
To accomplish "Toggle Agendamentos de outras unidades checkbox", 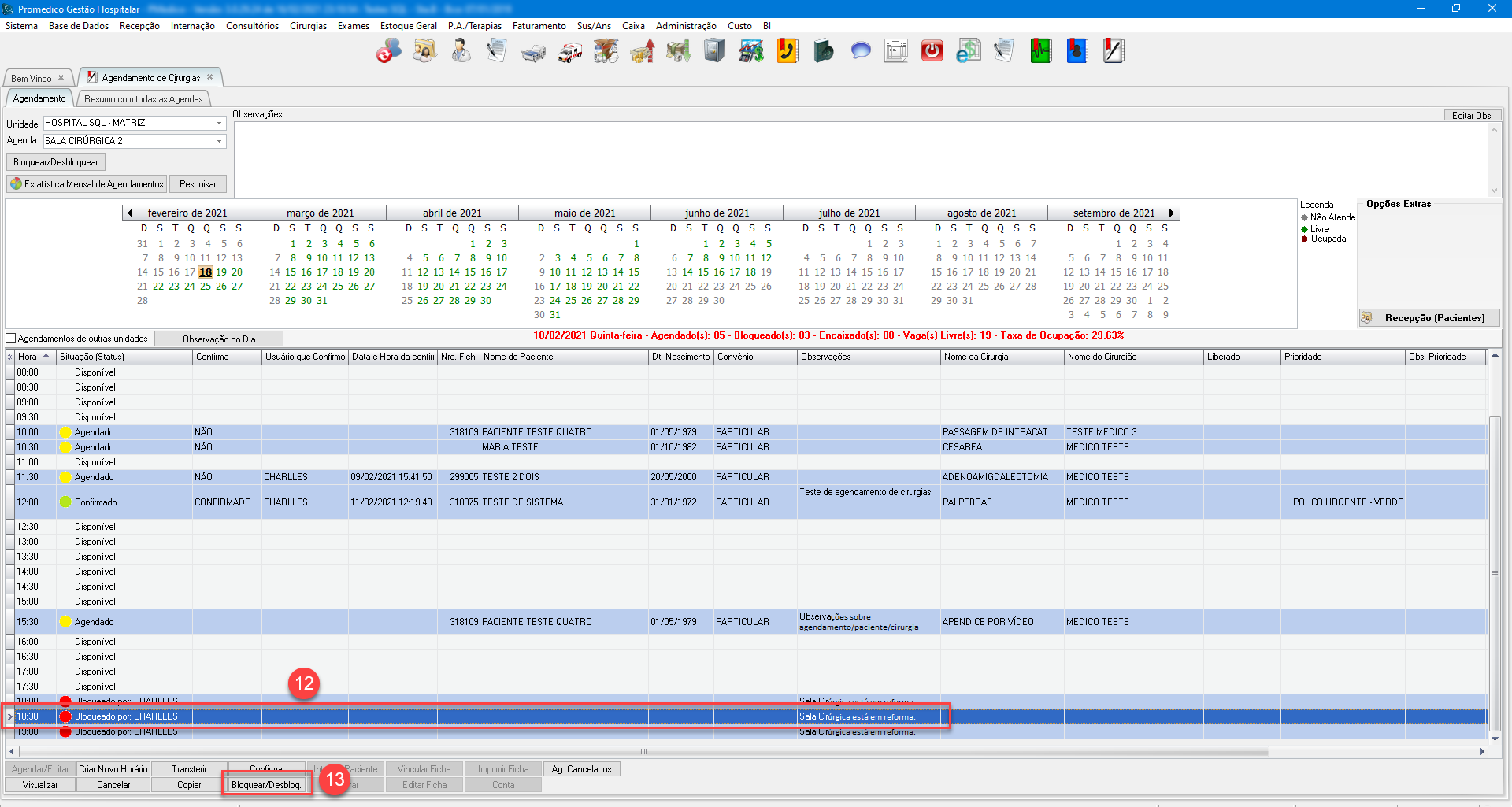I will (11, 339).
